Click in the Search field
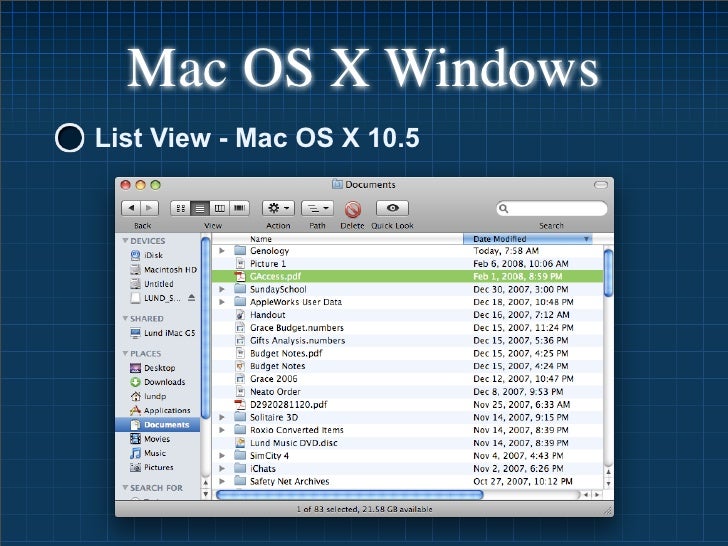This screenshot has height=546, width=728. tap(552, 208)
